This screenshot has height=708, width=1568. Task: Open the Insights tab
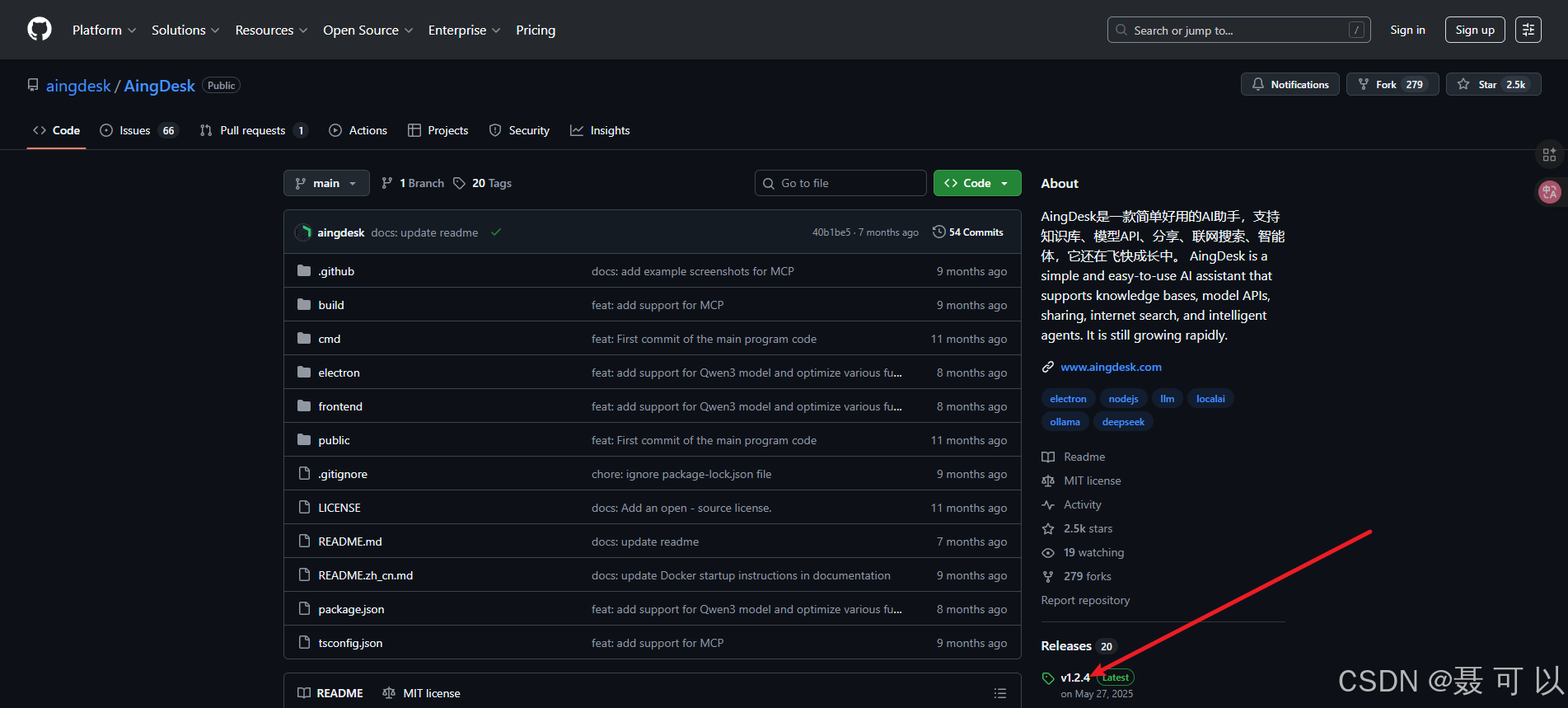tap(600, 130)
